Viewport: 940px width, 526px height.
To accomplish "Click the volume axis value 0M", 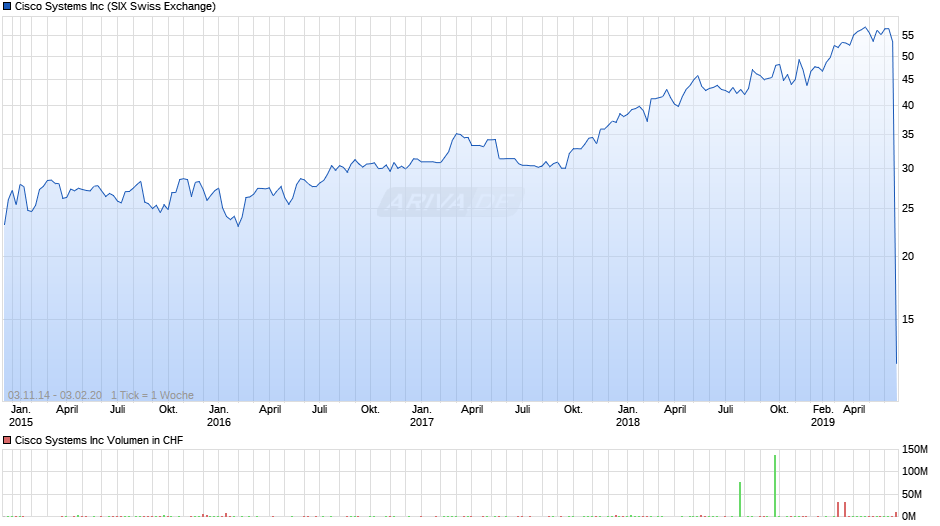I will pos(909,516).
